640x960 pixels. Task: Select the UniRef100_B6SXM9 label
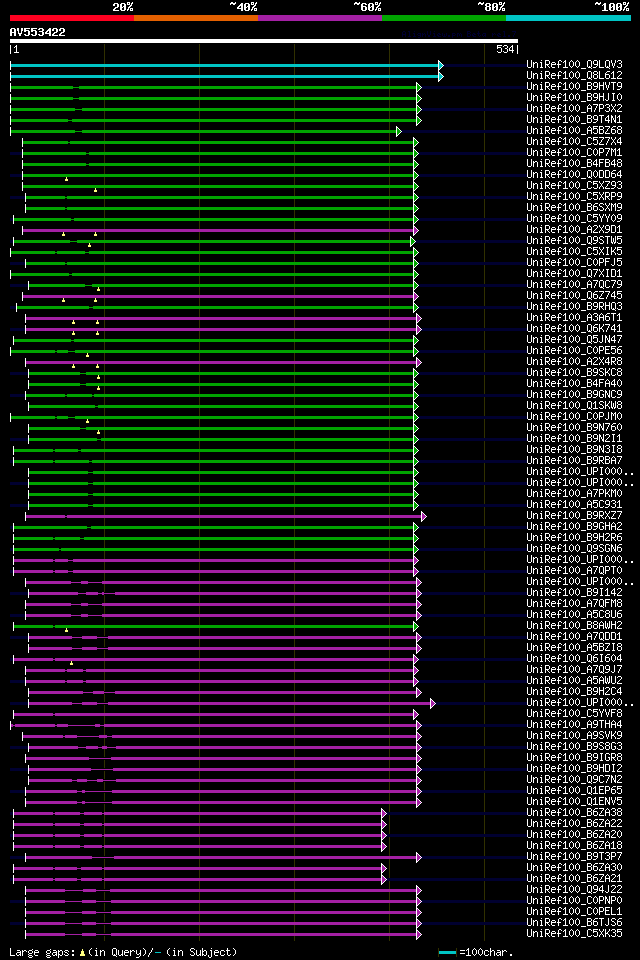[x=574, y=208]
